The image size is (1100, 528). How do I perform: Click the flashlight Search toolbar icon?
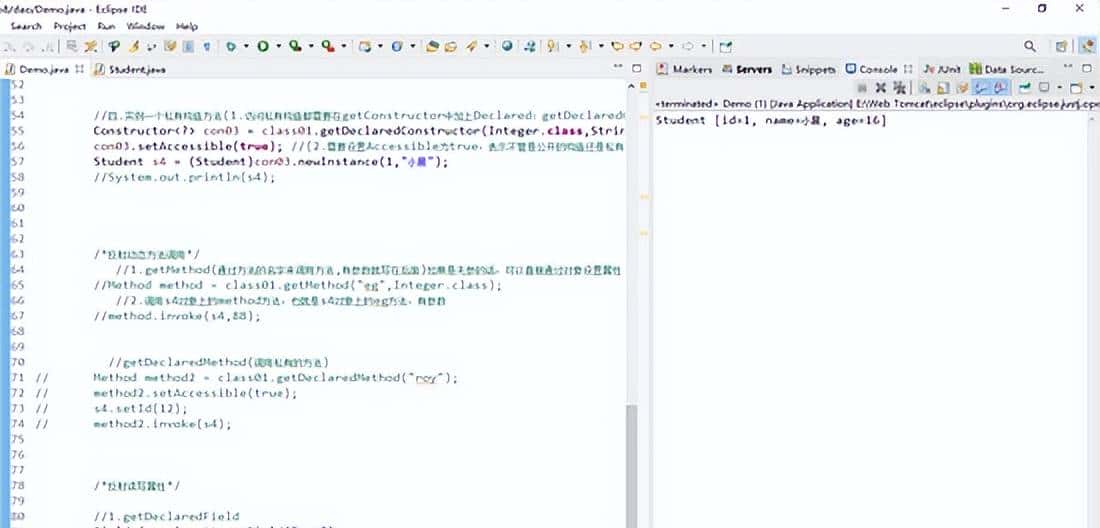471,46
